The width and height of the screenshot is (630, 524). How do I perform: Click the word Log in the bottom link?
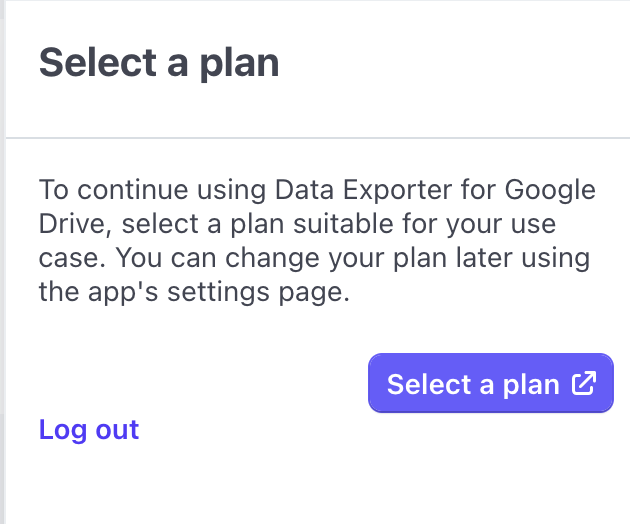(63, 431)
